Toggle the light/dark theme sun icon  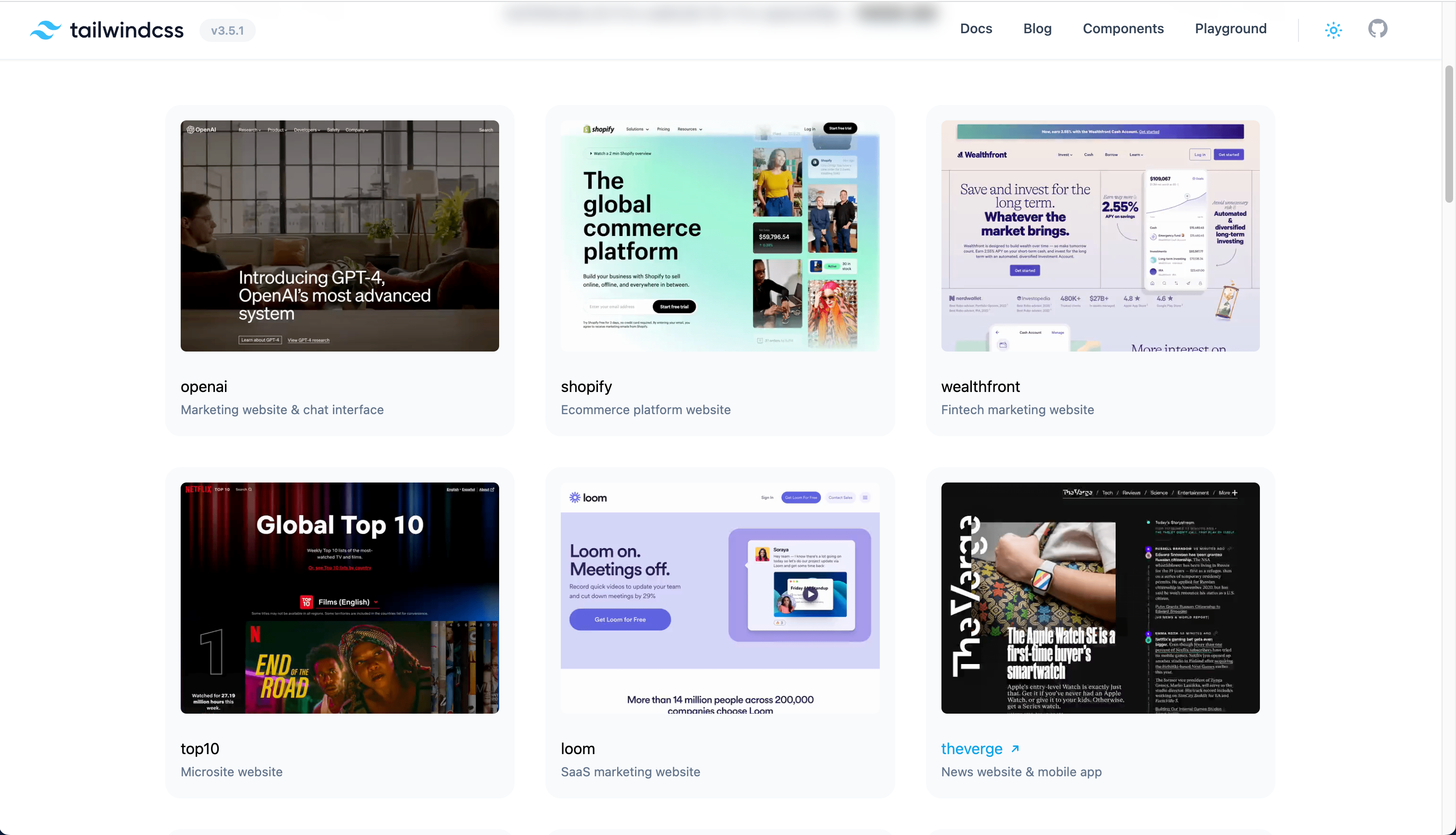(x=1333, y=30)
